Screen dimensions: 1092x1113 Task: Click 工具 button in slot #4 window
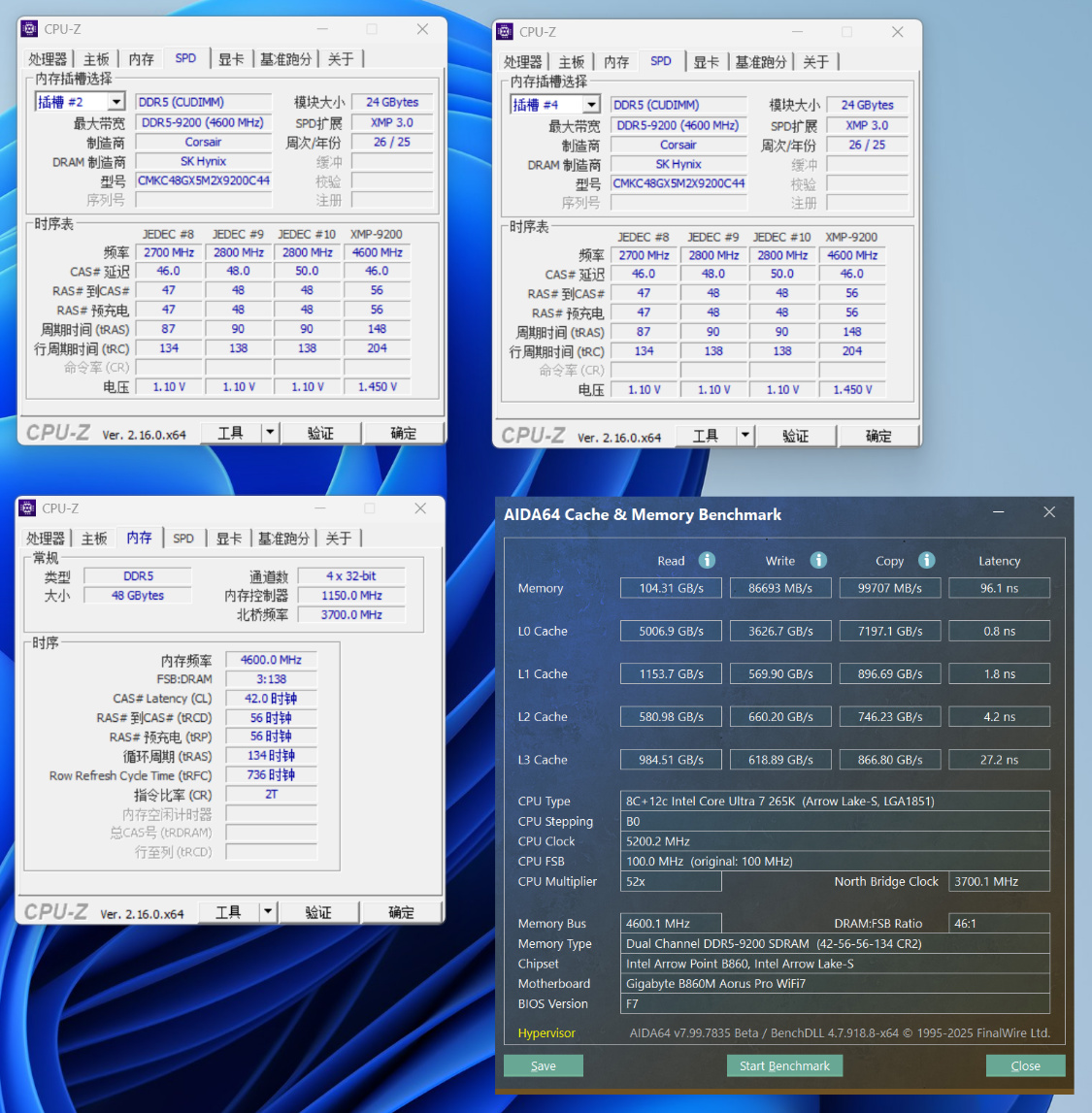[706, 436]
